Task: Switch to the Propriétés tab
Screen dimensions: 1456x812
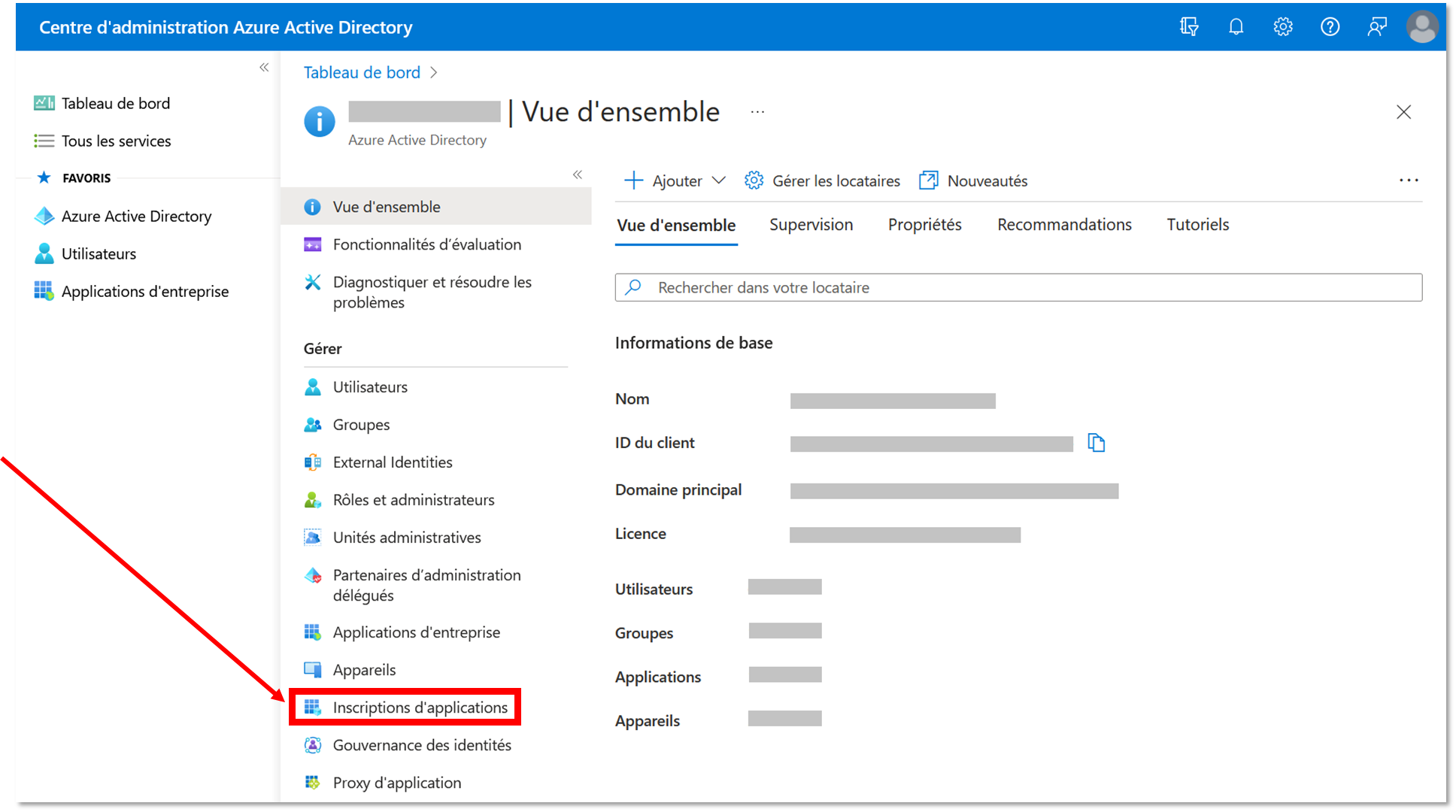Action: click(924, 224)
